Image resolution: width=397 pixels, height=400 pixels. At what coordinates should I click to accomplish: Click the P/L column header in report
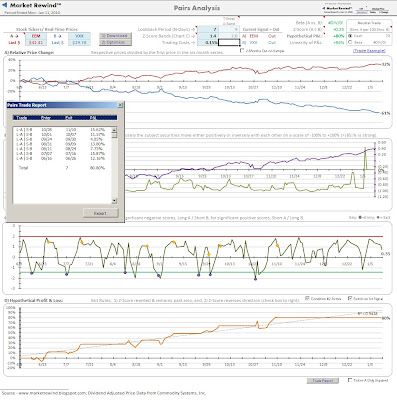click(93, 118)
